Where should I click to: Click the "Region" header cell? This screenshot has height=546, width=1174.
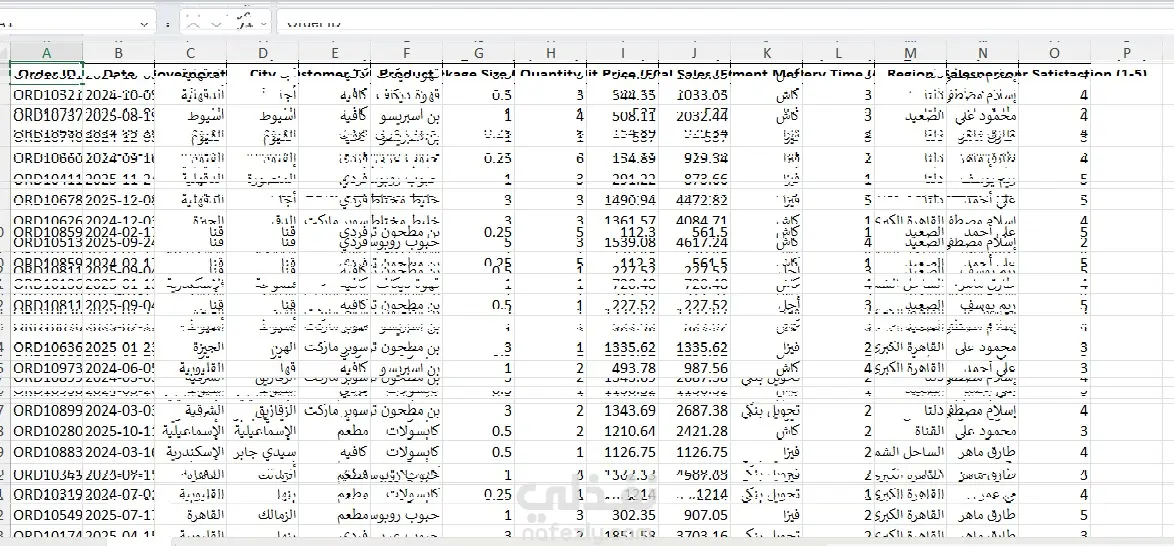point(910,74)
